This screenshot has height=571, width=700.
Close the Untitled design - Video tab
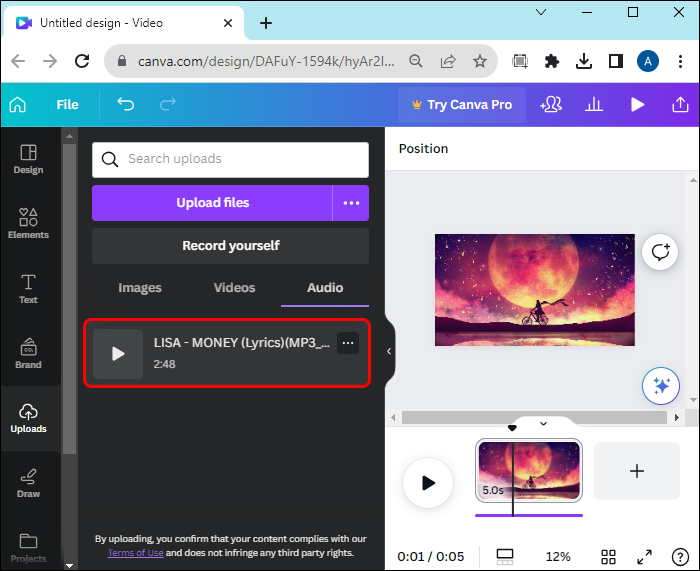(228, 23)
